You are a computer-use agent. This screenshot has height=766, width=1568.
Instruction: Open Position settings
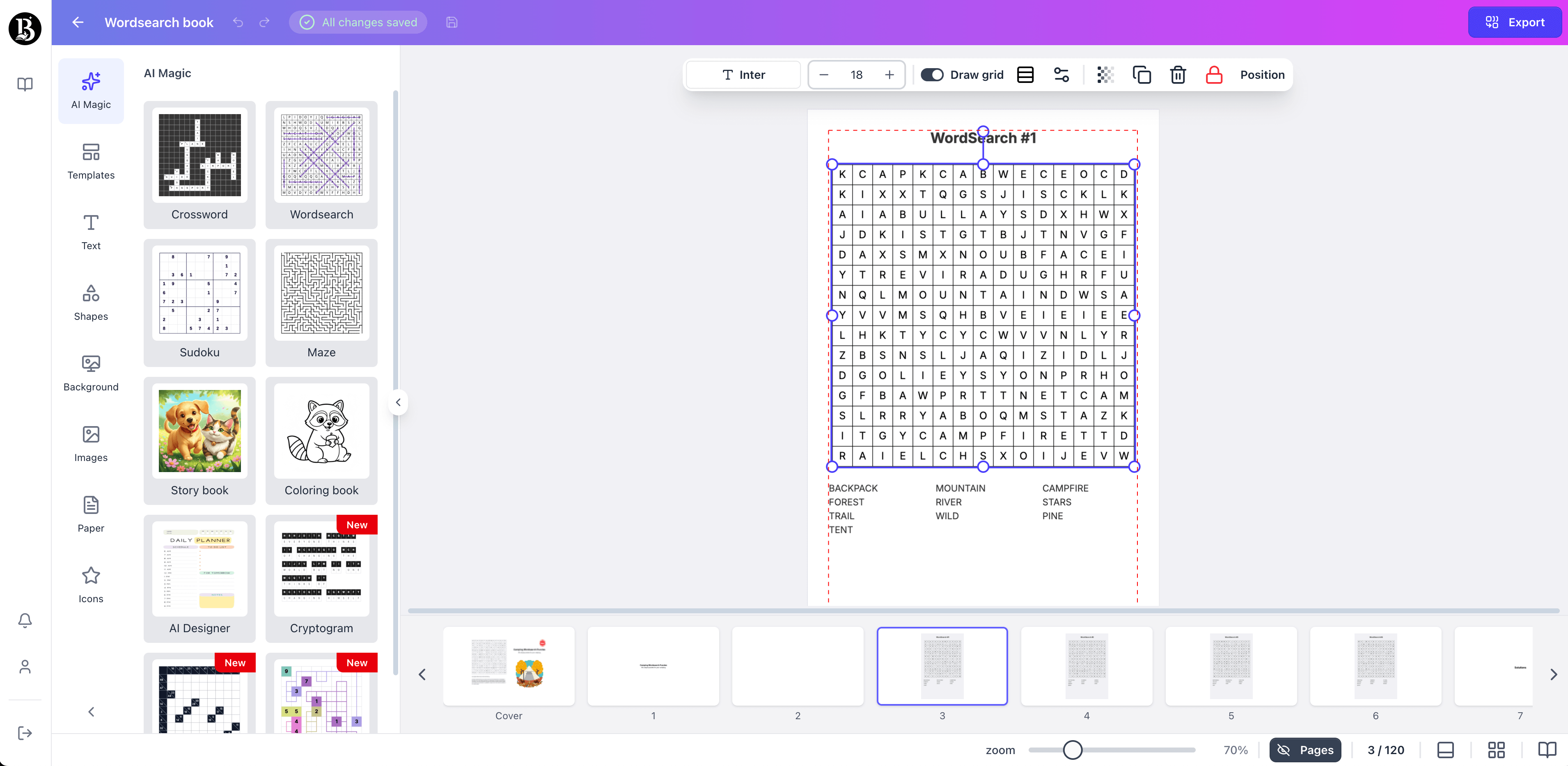[1263, 74]
